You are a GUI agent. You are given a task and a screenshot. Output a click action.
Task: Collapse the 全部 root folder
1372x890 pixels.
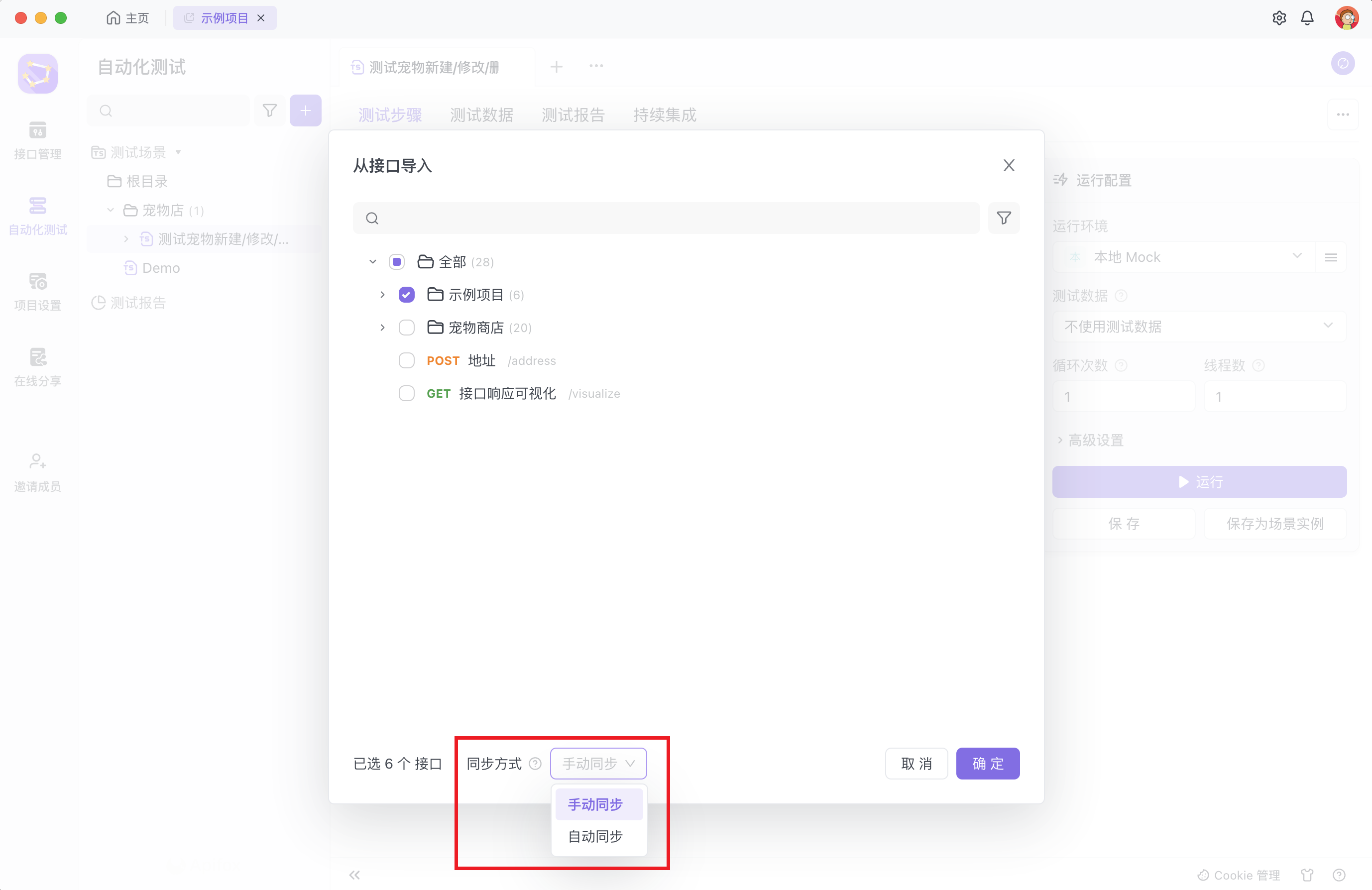[372, 262]
